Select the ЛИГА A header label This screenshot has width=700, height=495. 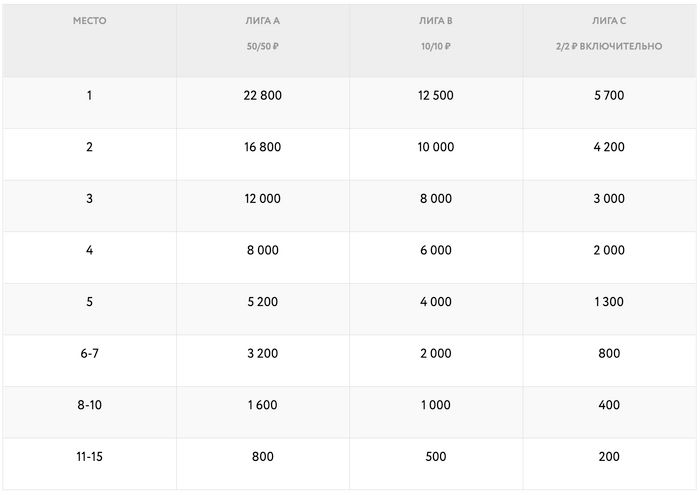pos(262,21)
